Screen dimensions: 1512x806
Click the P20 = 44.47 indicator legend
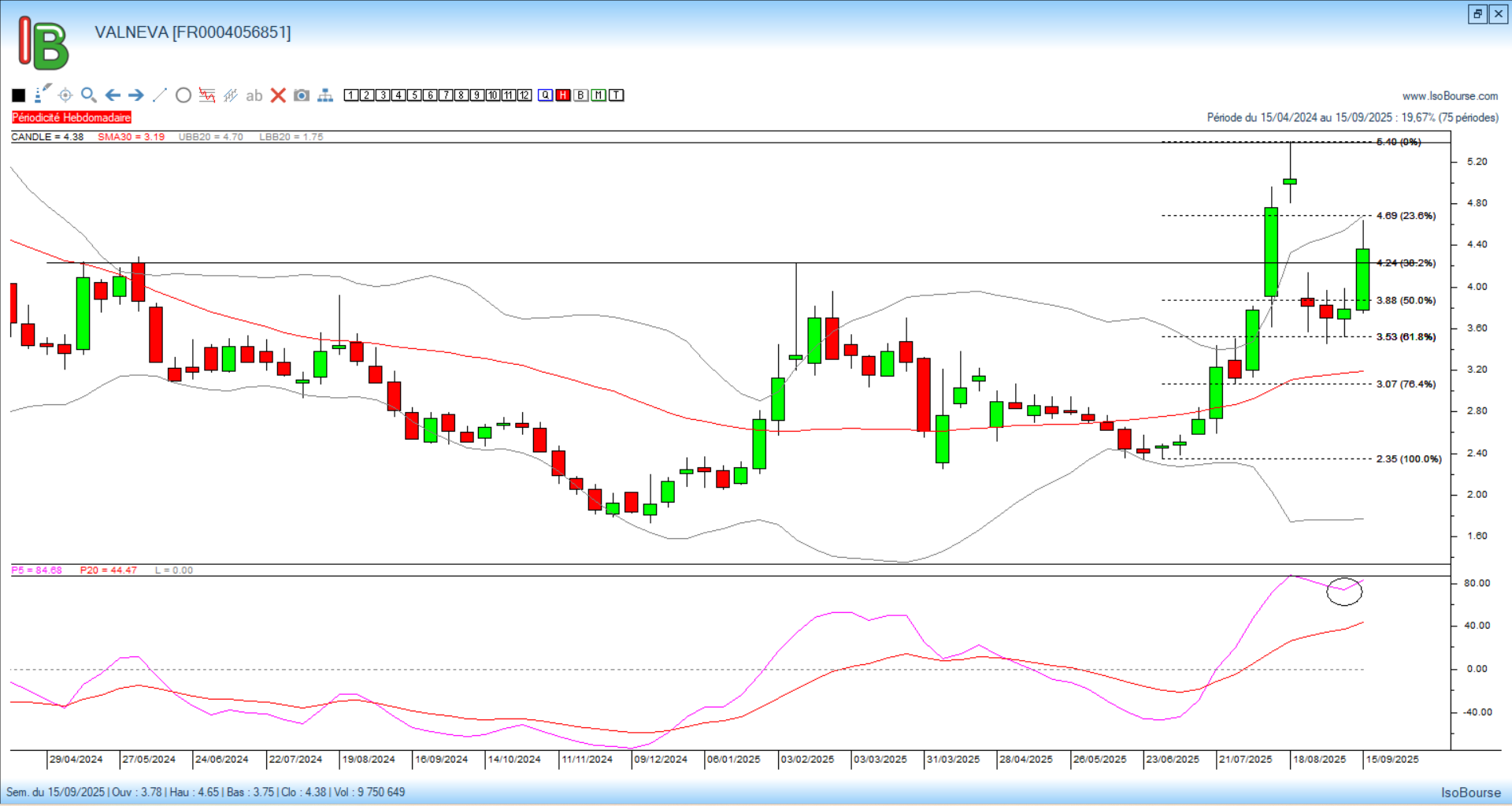109,570
